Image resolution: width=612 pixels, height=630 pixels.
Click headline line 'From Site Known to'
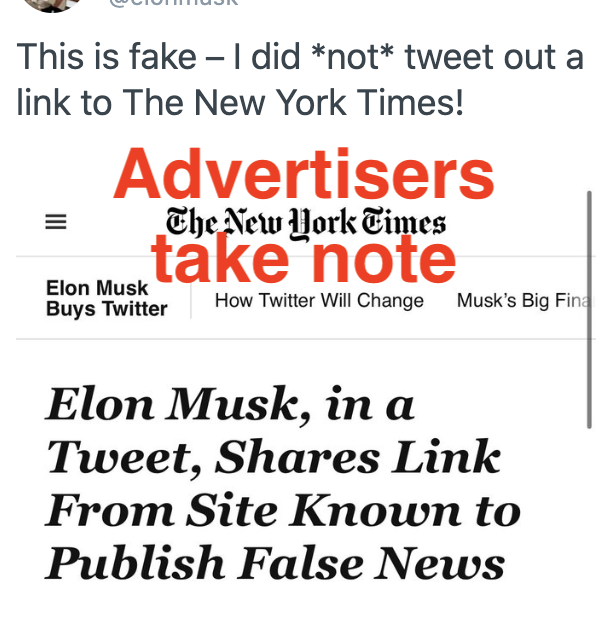click(282, 511)
